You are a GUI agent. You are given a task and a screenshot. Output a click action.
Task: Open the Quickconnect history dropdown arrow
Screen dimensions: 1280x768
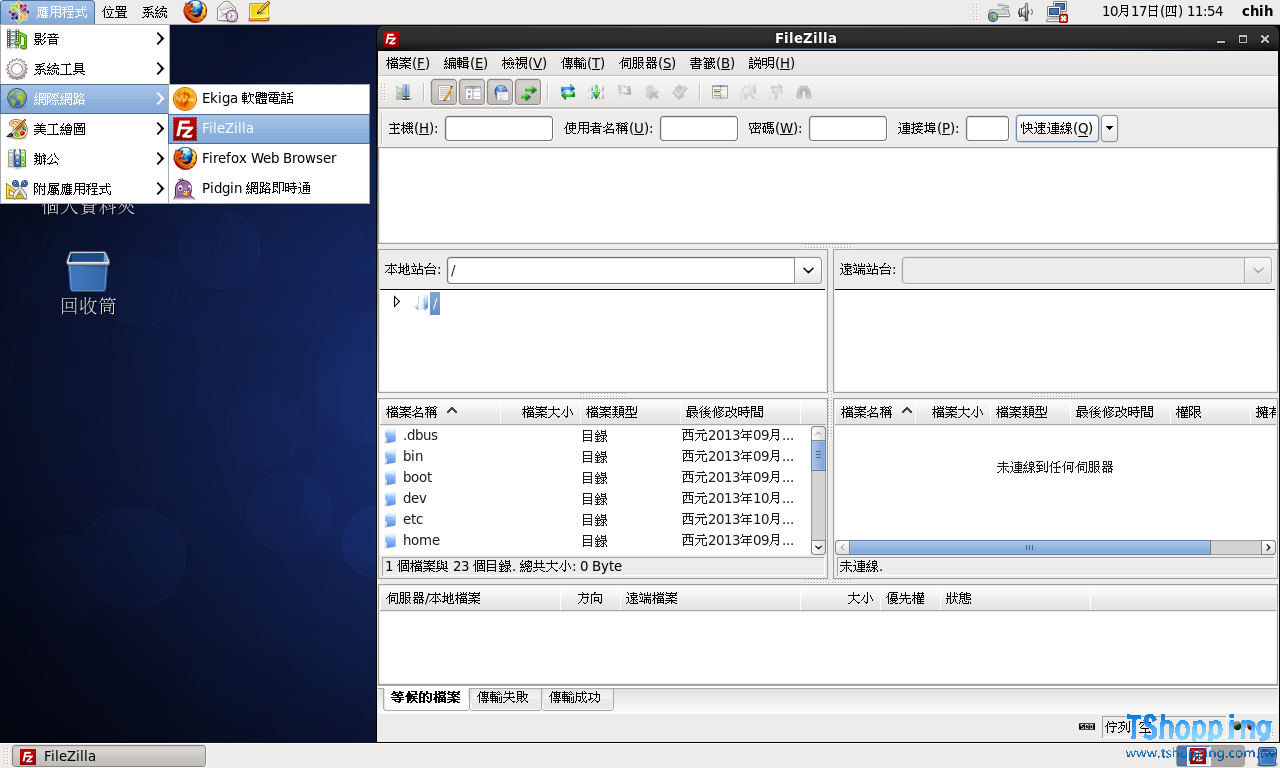coord(1109,129)
